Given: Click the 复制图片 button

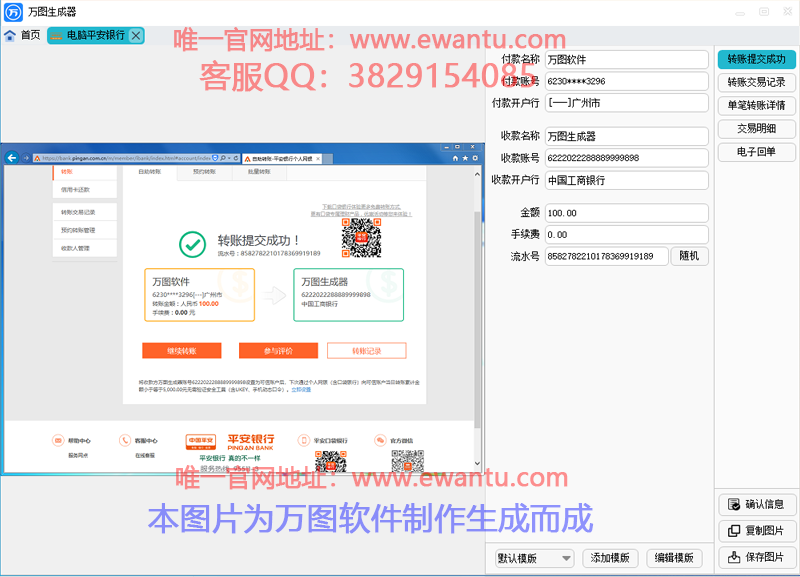Looking at the screenshot, I should coord(757,531).
